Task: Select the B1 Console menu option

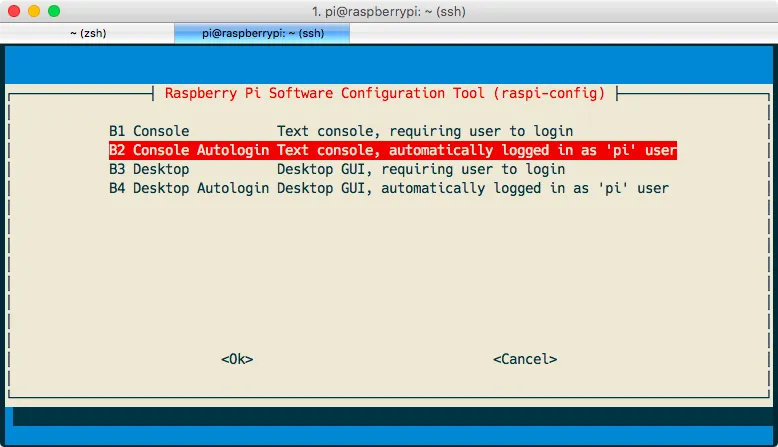Action: 341,131
